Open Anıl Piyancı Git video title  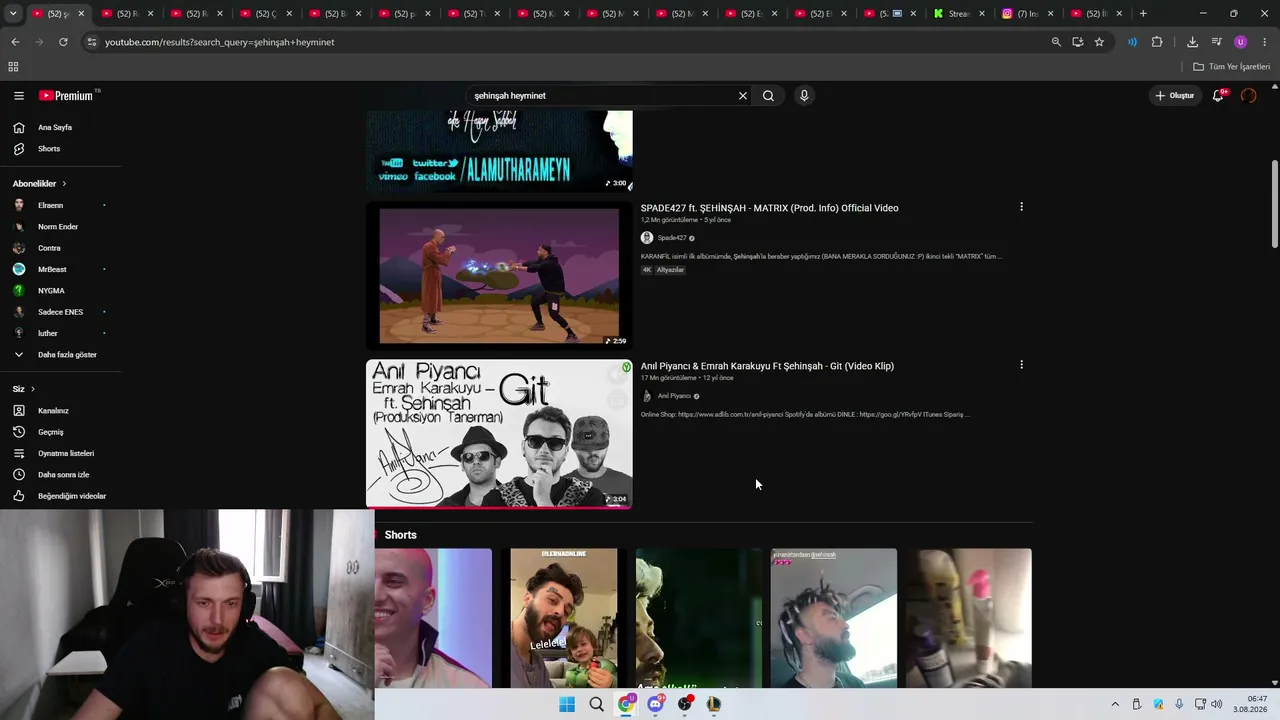[767, 366]
